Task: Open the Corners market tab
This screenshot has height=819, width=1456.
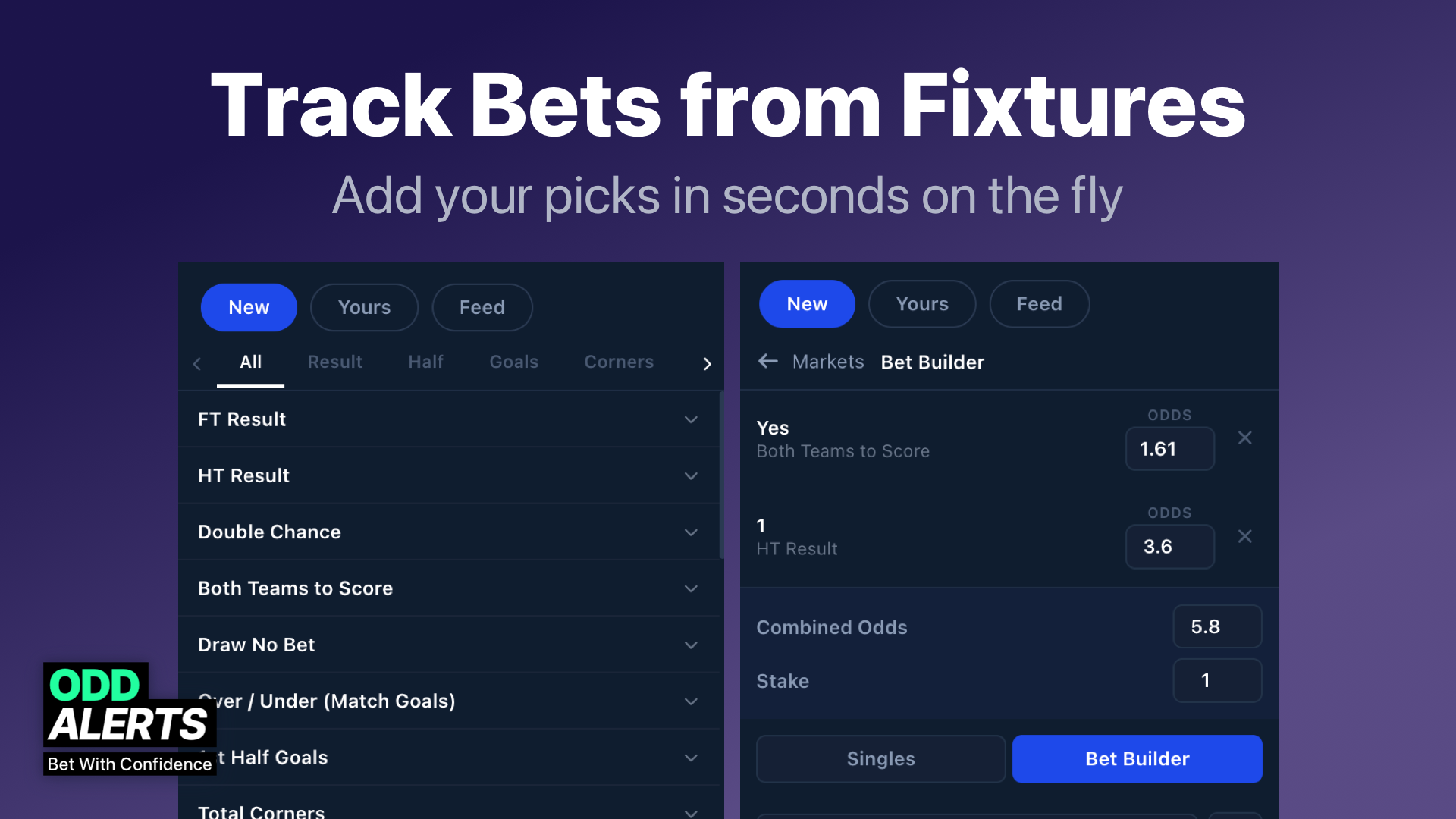Action: (x=619, y=362)
